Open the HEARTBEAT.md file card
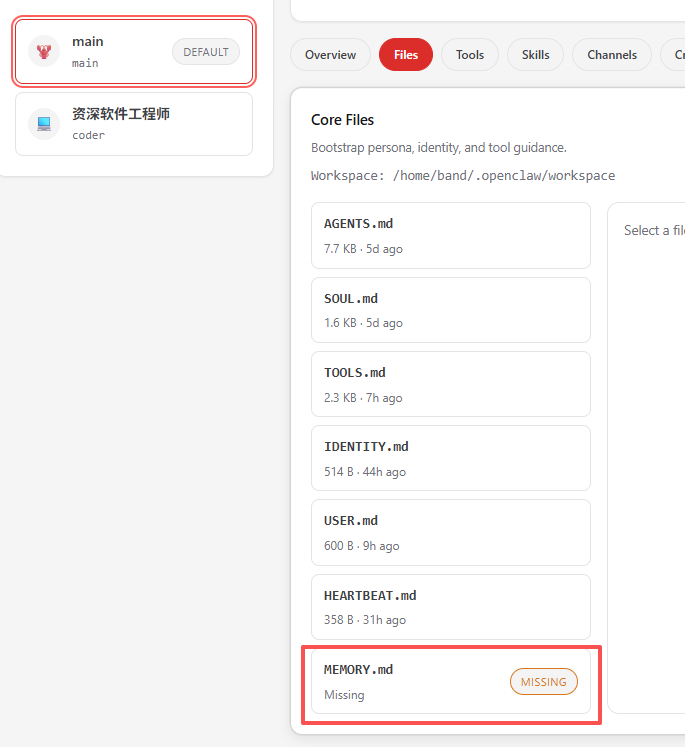Viewport: 685px width, 747px height. click(451, 607)
